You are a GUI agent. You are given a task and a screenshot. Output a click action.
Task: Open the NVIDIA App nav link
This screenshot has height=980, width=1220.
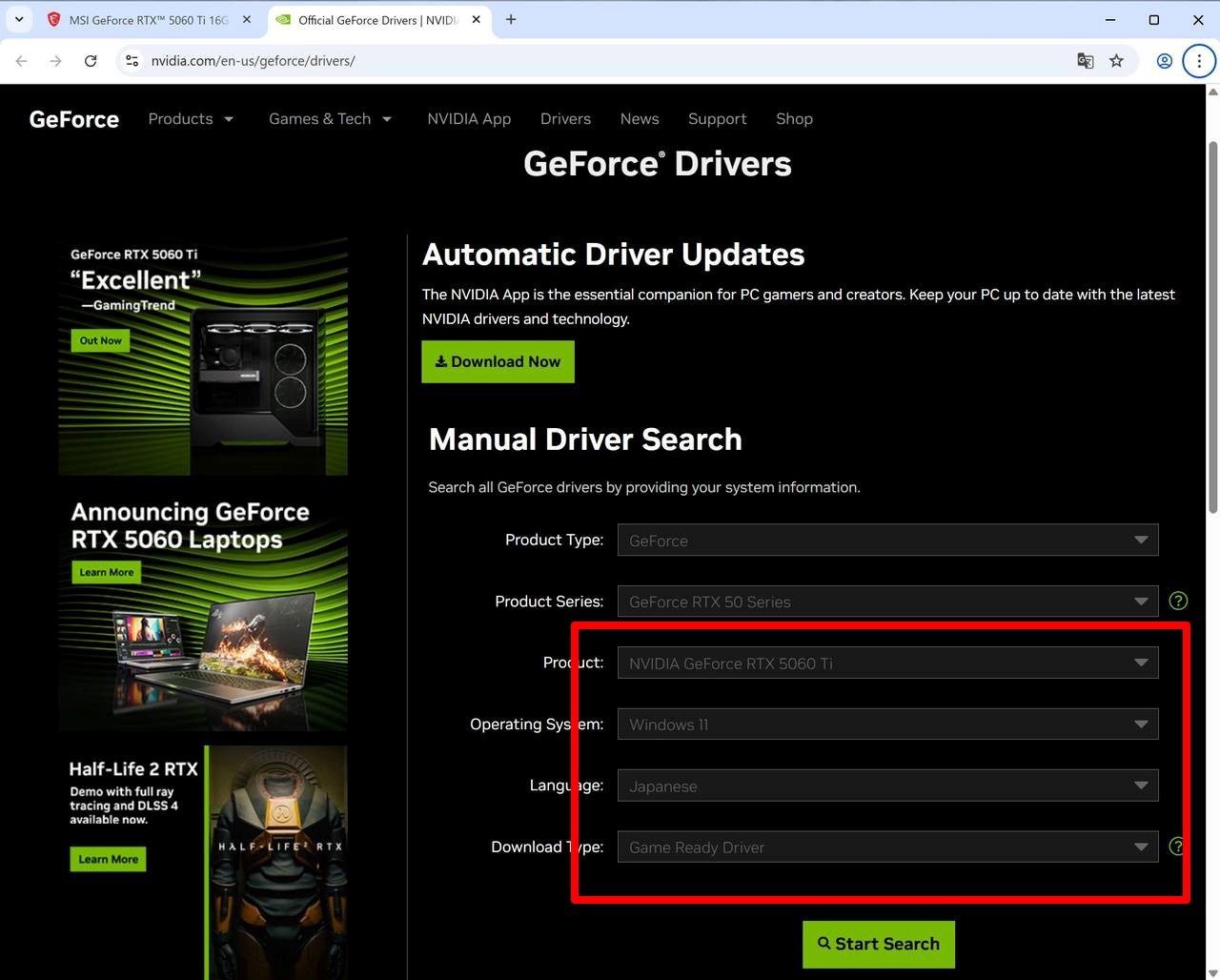coord(469,119)
